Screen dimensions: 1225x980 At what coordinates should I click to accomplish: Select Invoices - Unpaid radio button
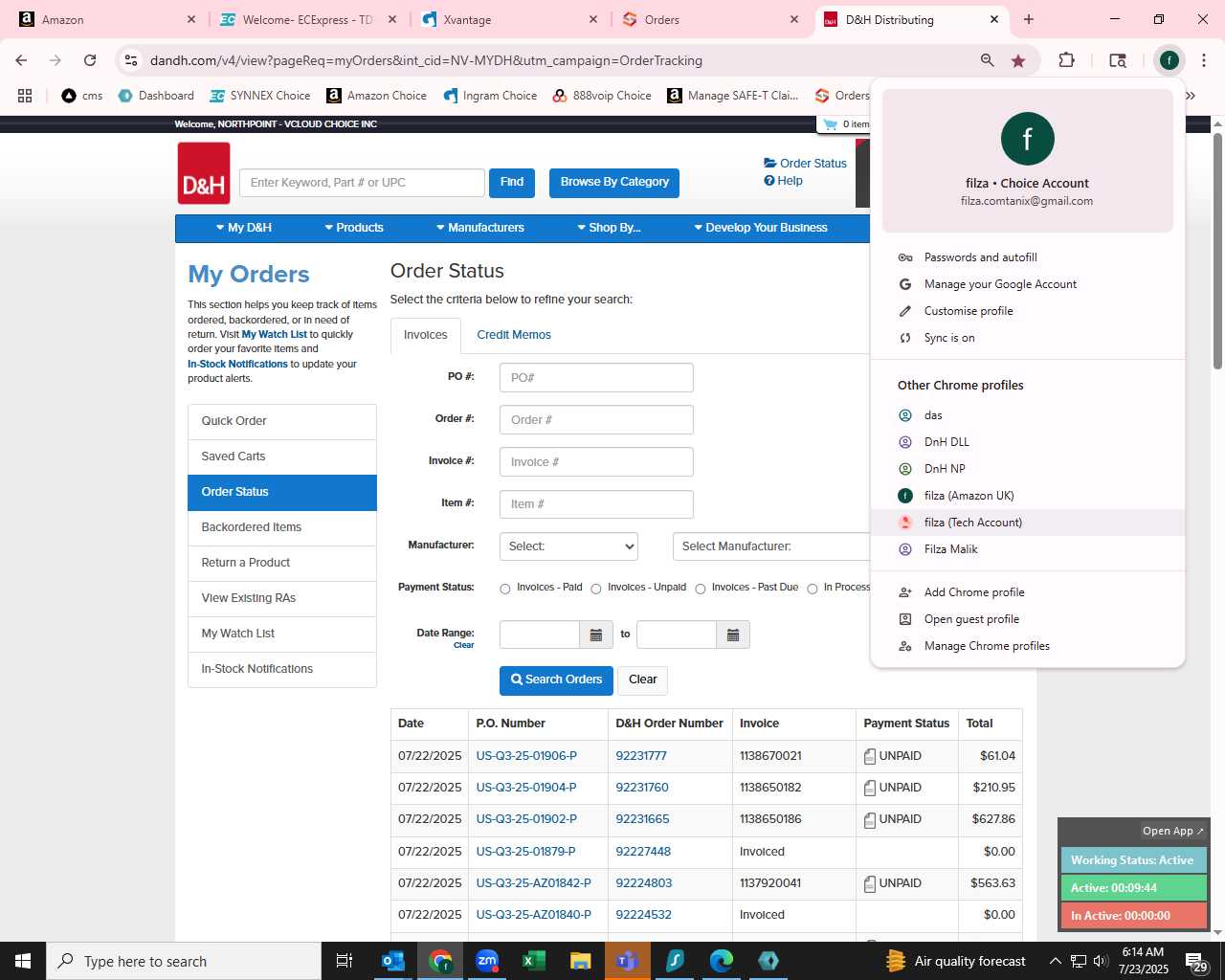(x=596, y=589)
